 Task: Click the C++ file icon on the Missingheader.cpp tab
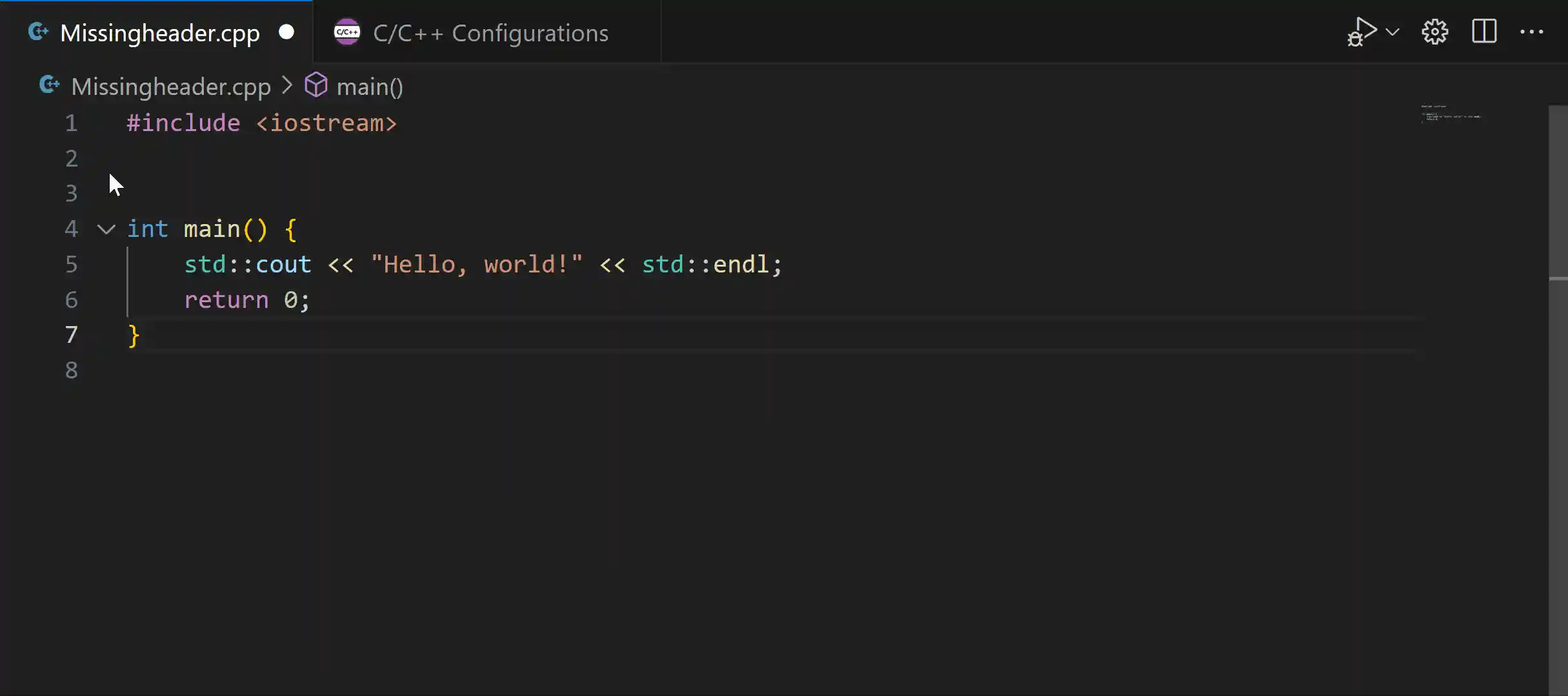click(38, 31)
